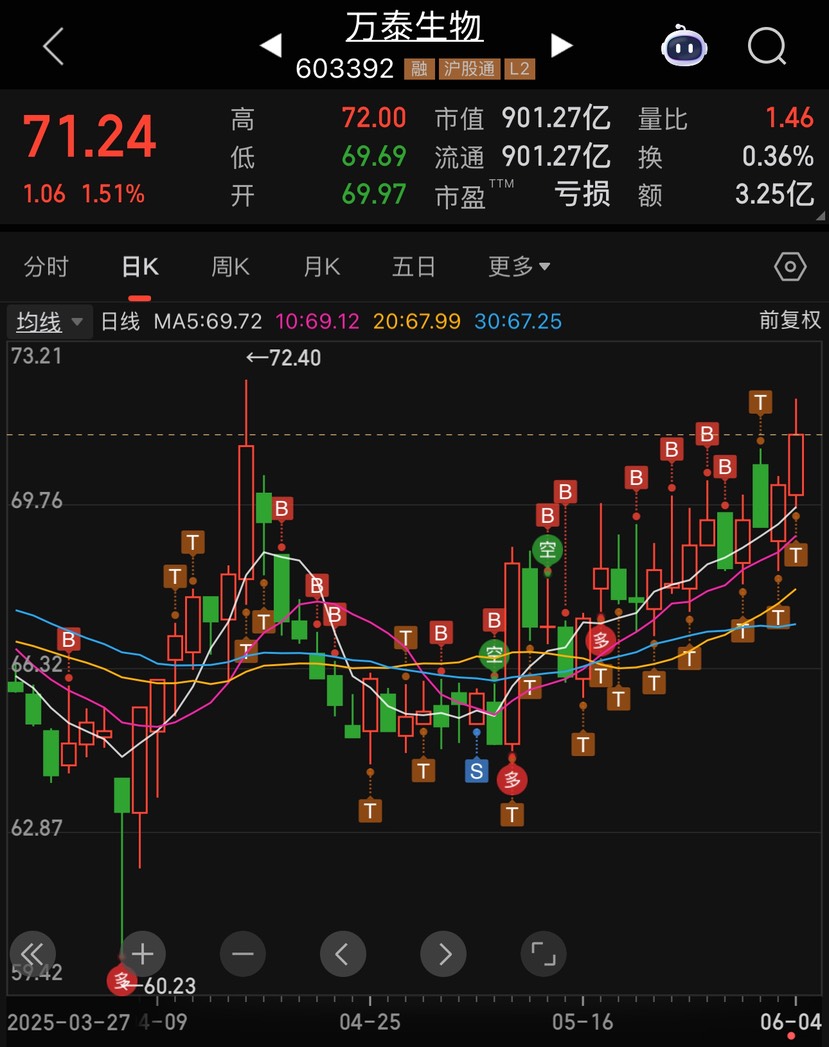Image resolution: width=829 pixels, height=1047 pixels.
Task: Tap the low price 69.69
Action: pyautogui.click(x=374, y=156)
